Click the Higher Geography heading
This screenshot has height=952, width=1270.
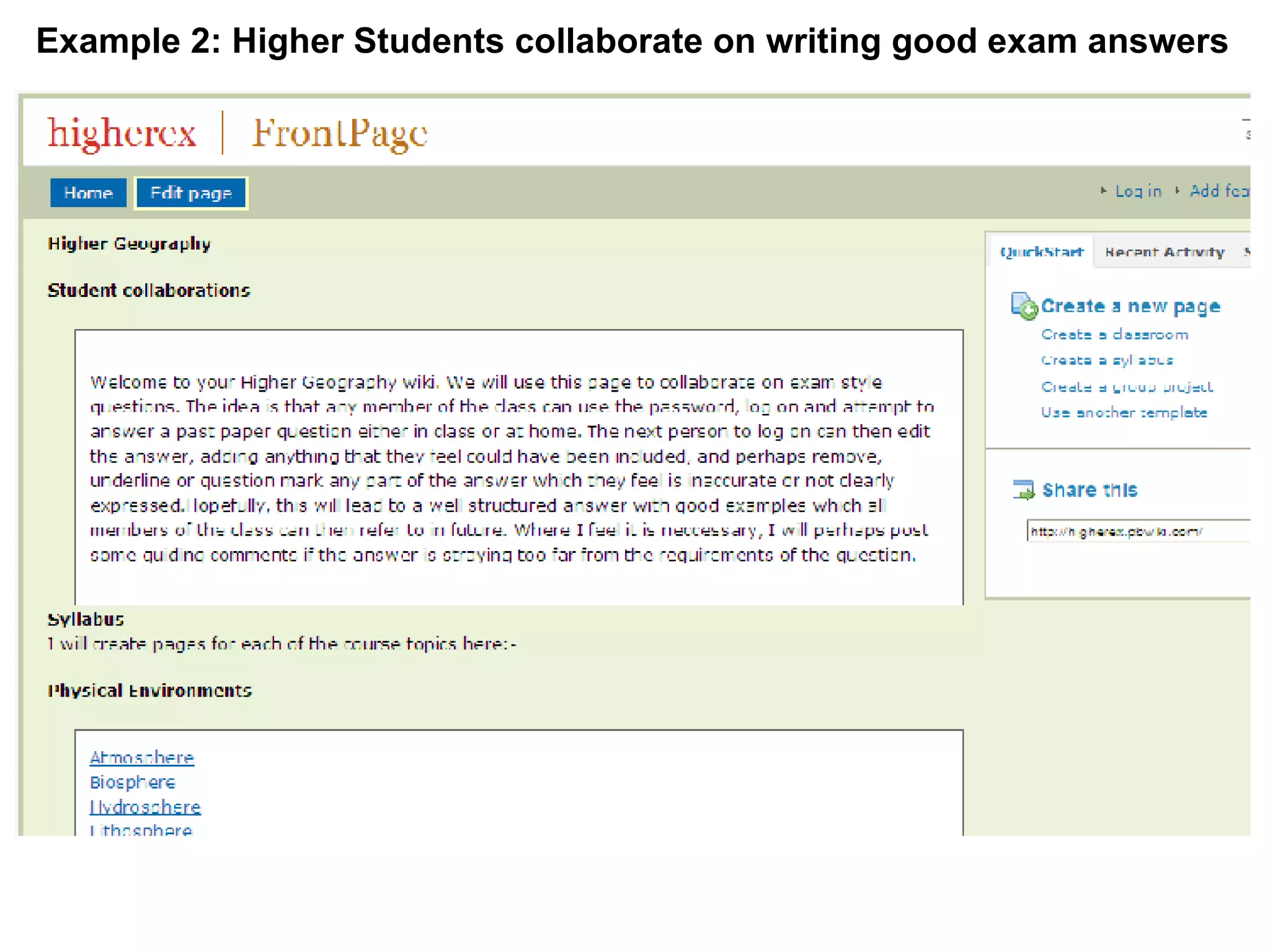(x=129, y=244)
